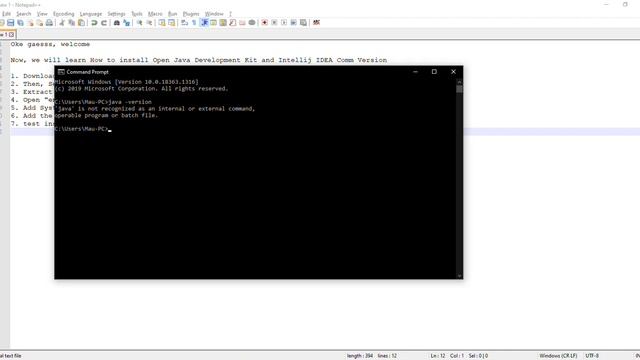Toggle the indent guide toolbar button
640x360 pixels.
pos(204,23)
